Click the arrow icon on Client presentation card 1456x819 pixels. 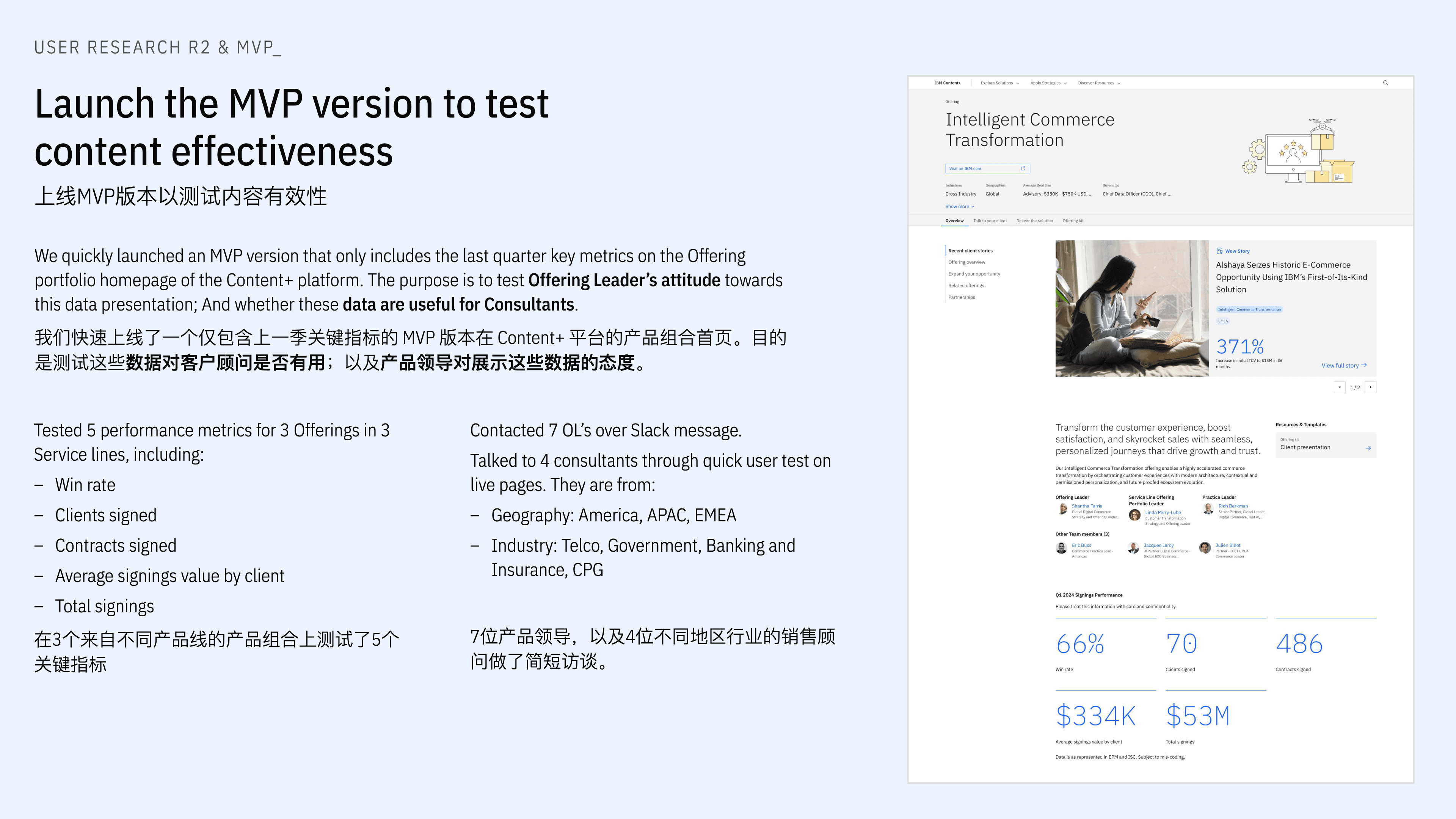pos(1368,448)
